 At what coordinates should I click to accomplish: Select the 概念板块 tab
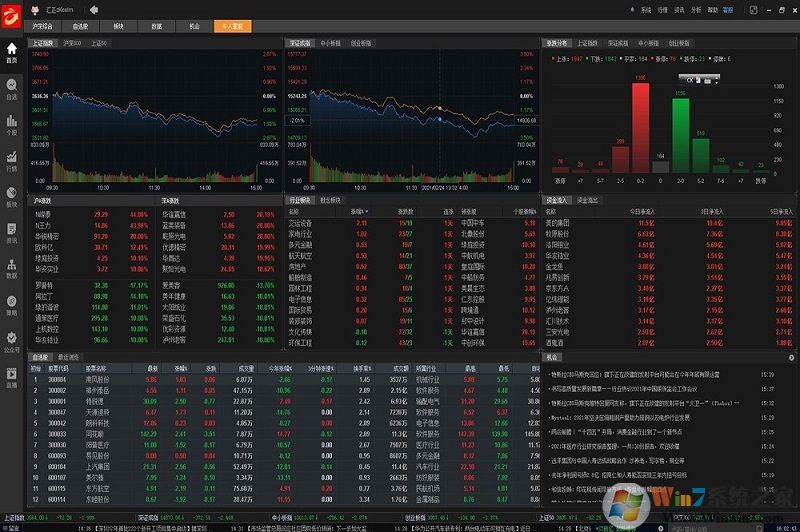click(x=331, y=200)
